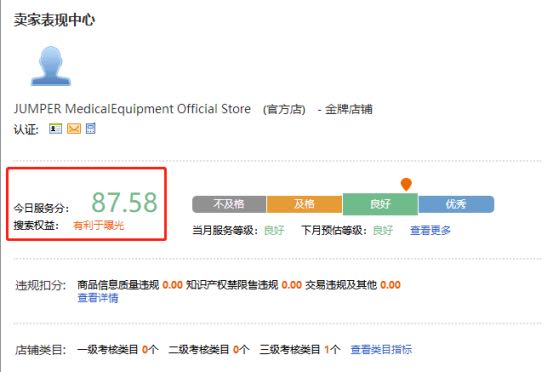
Task: Click the 二级考核类目 count
Action: point(241,349)
